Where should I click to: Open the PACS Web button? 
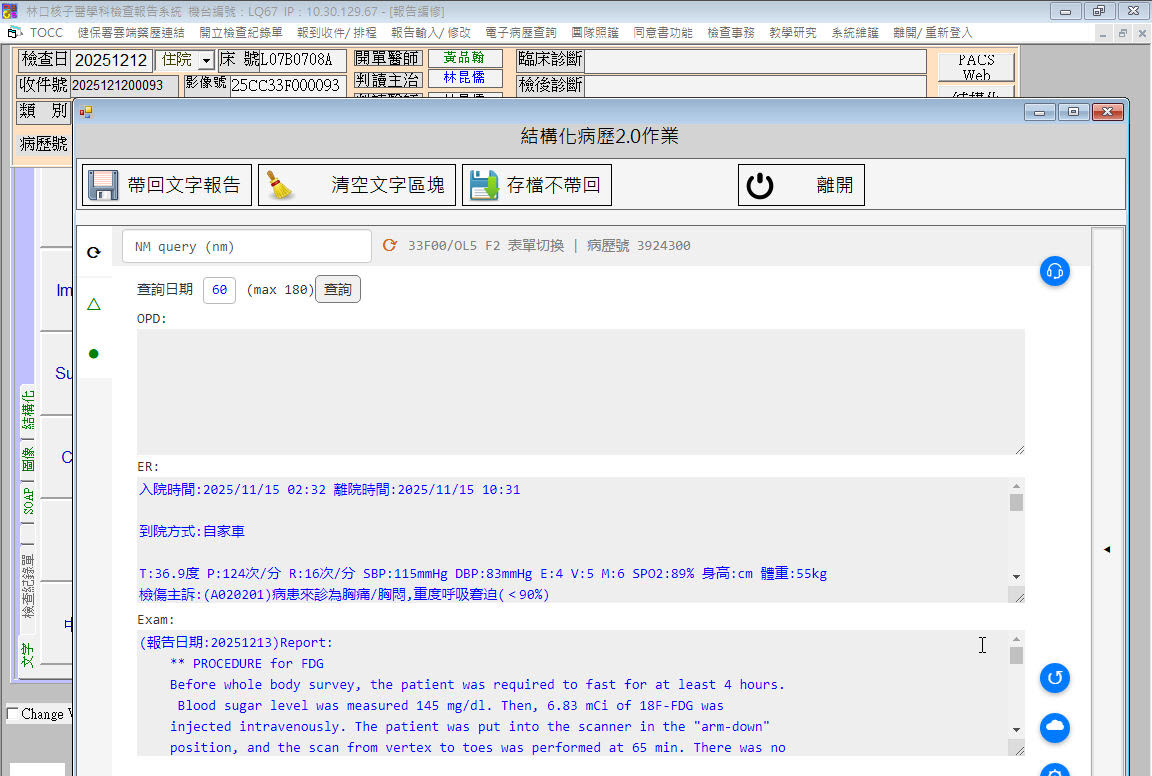[x=975, y=67]
